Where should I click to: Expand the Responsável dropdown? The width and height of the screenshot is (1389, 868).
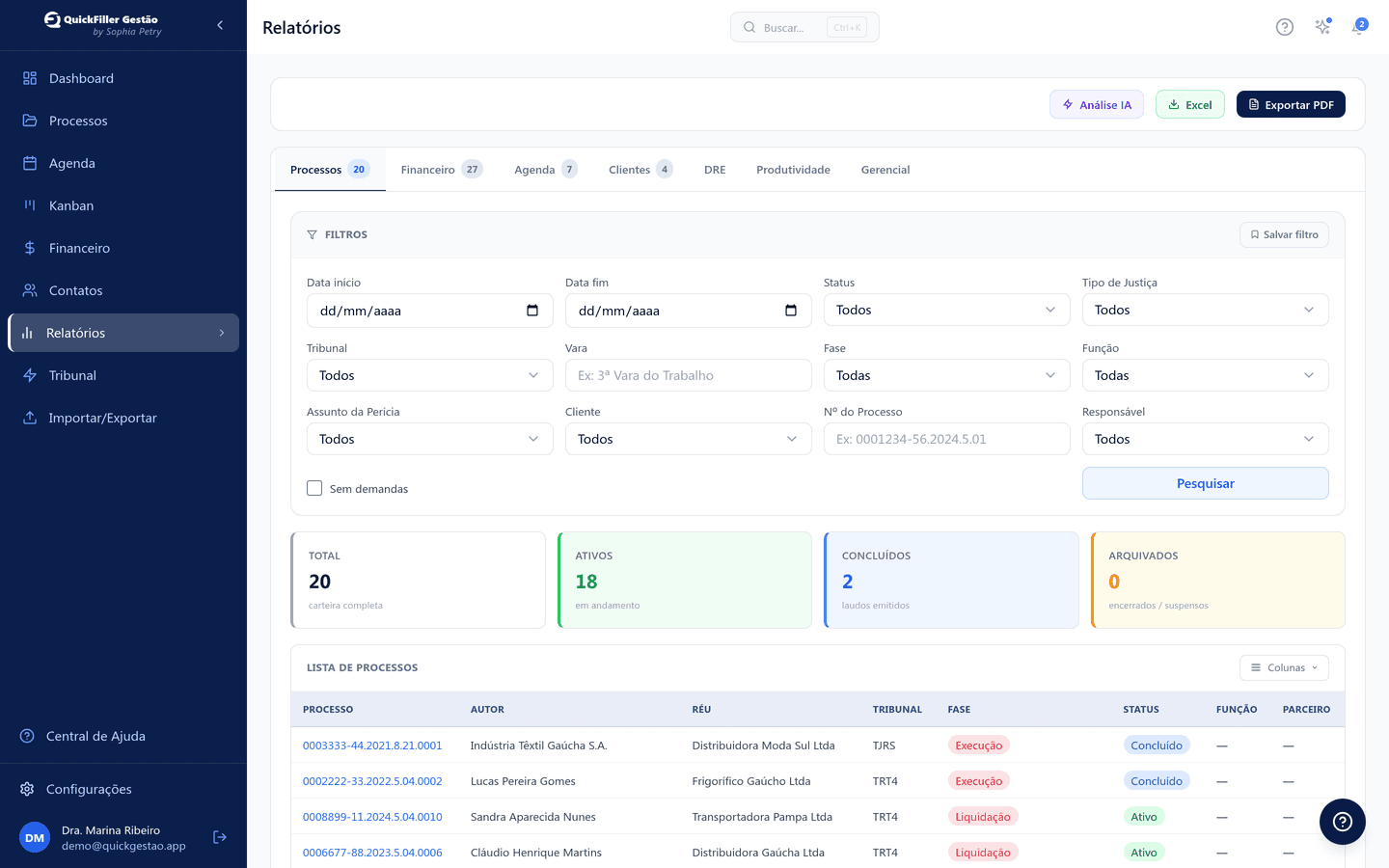point(1205,439)
